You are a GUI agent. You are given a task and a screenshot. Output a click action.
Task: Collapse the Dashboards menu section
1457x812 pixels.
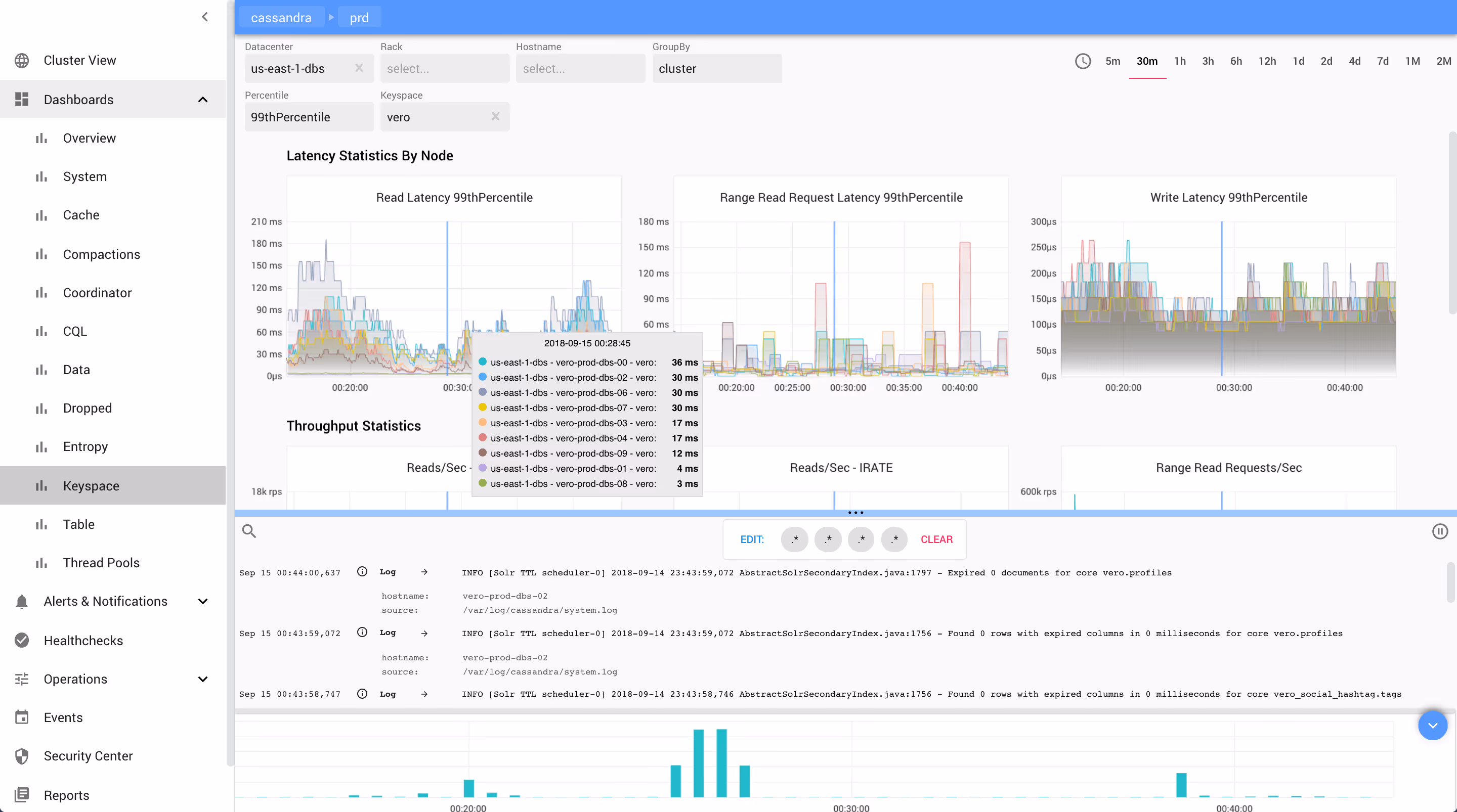(203, 100)
